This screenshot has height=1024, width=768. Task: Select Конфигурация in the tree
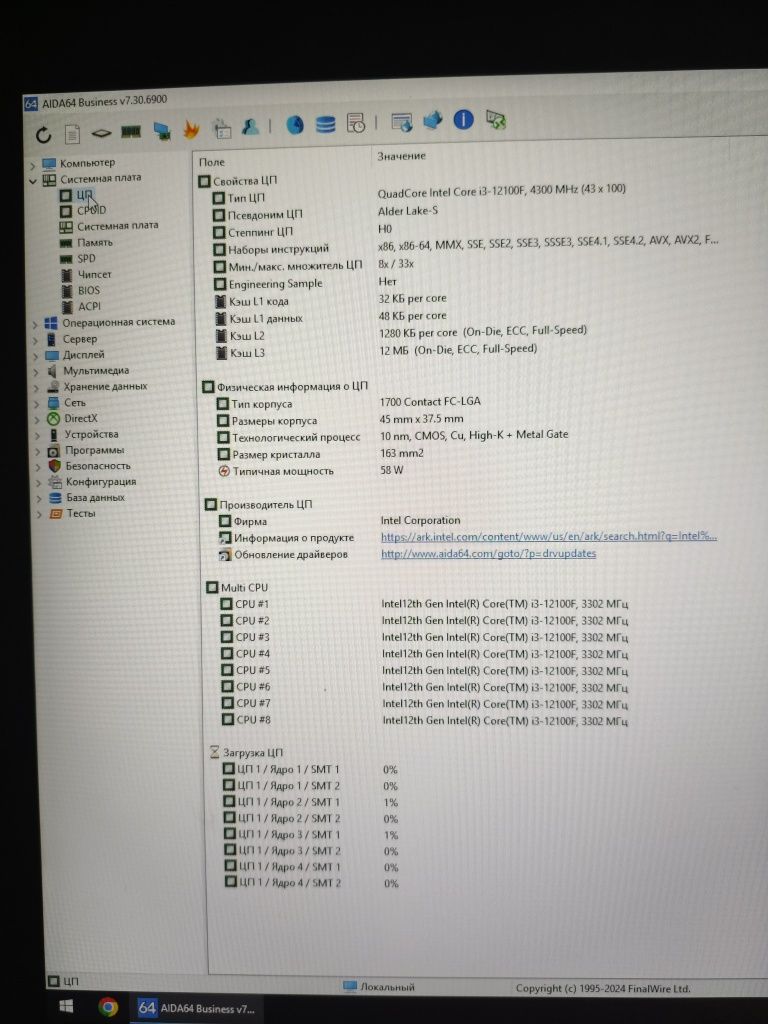click(93, 482)
